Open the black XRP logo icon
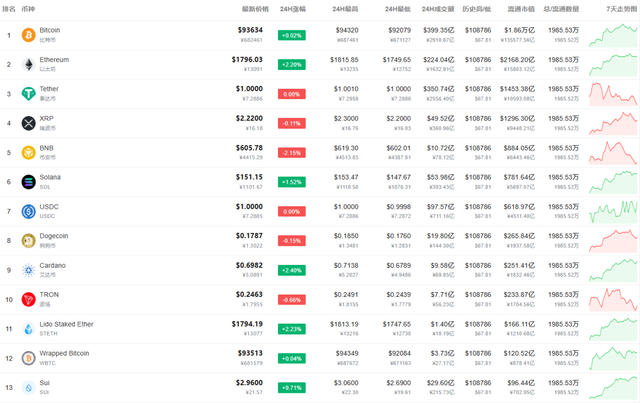Image resolution: width=640 pixels, height=403 pixels. 29,123
